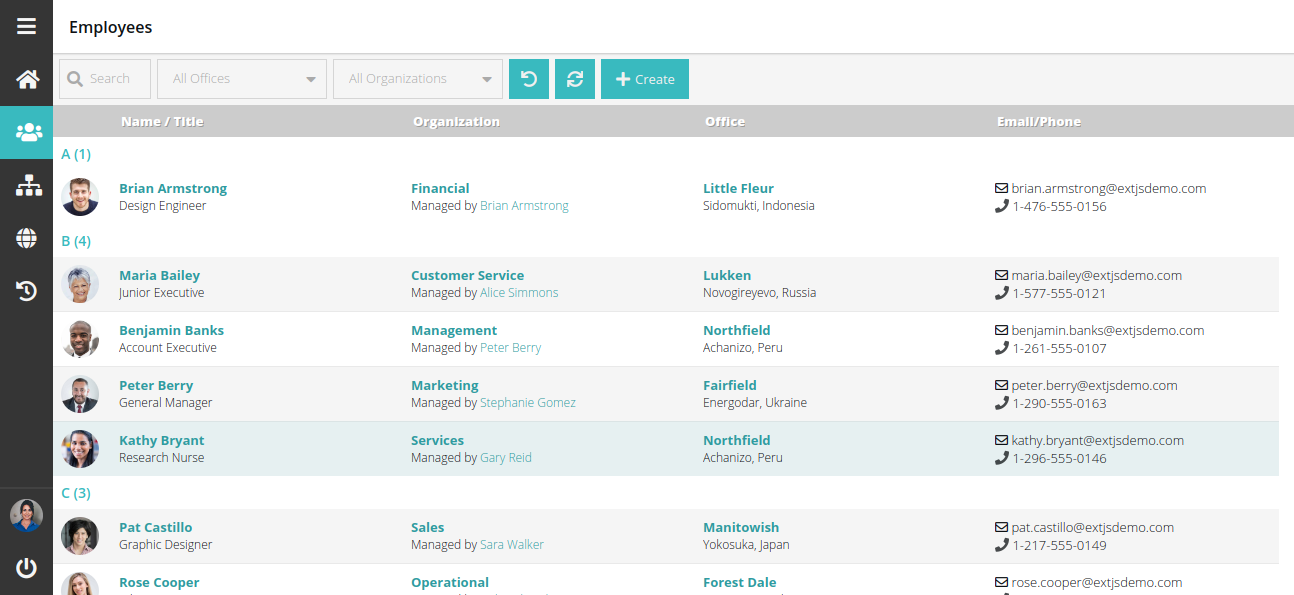Screen dimensions: 1294x595
Task: Click the refresh employees list button
Action: [x=575, y=79]
